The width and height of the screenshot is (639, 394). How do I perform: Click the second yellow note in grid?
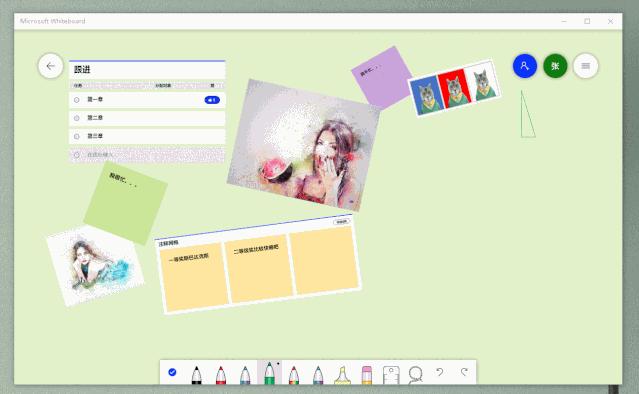[259, 269]
